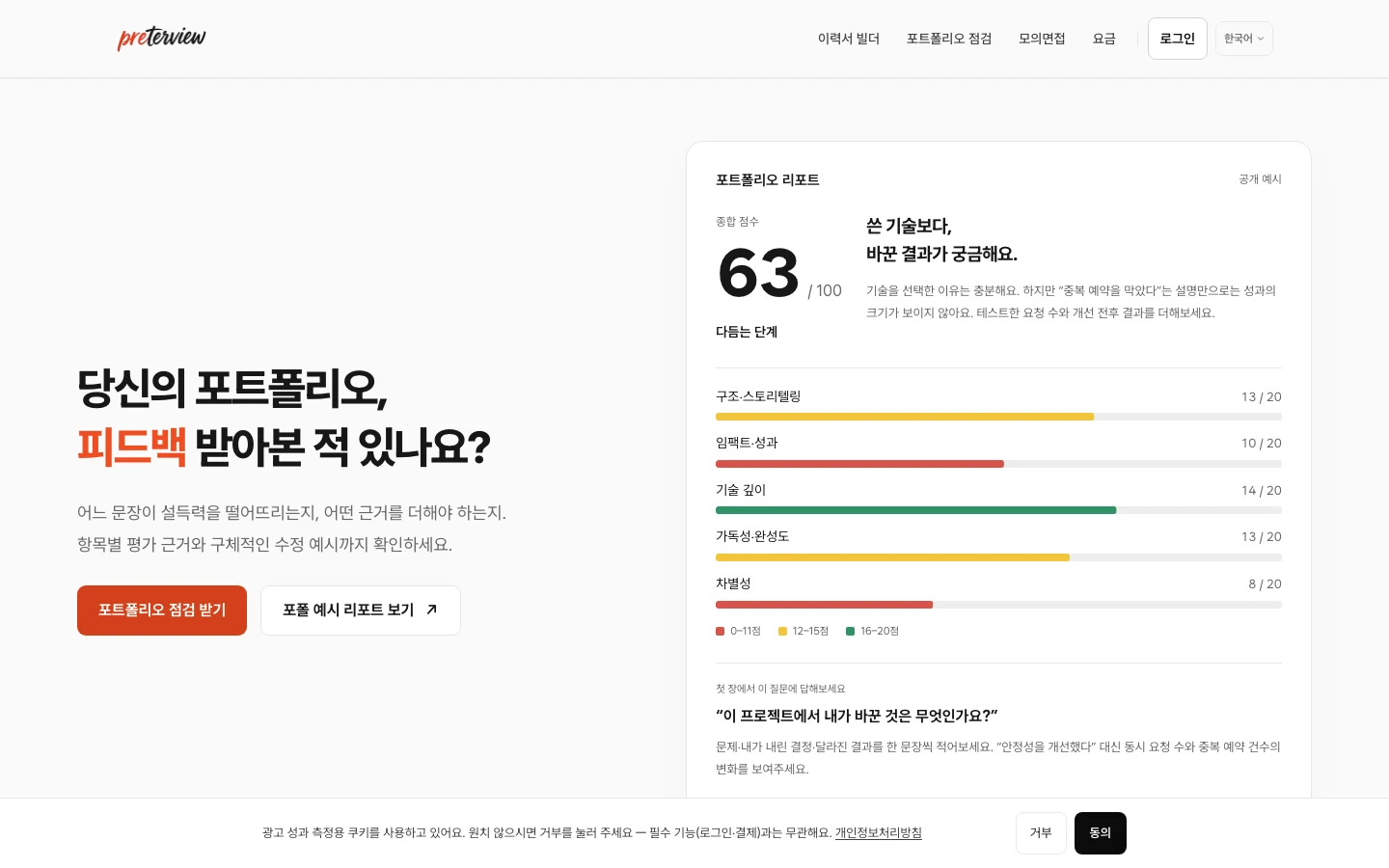This screenshot has height=868, width=1389.
Task: Click the 임팩트·성과 progress bar
Action: [998, 464]
